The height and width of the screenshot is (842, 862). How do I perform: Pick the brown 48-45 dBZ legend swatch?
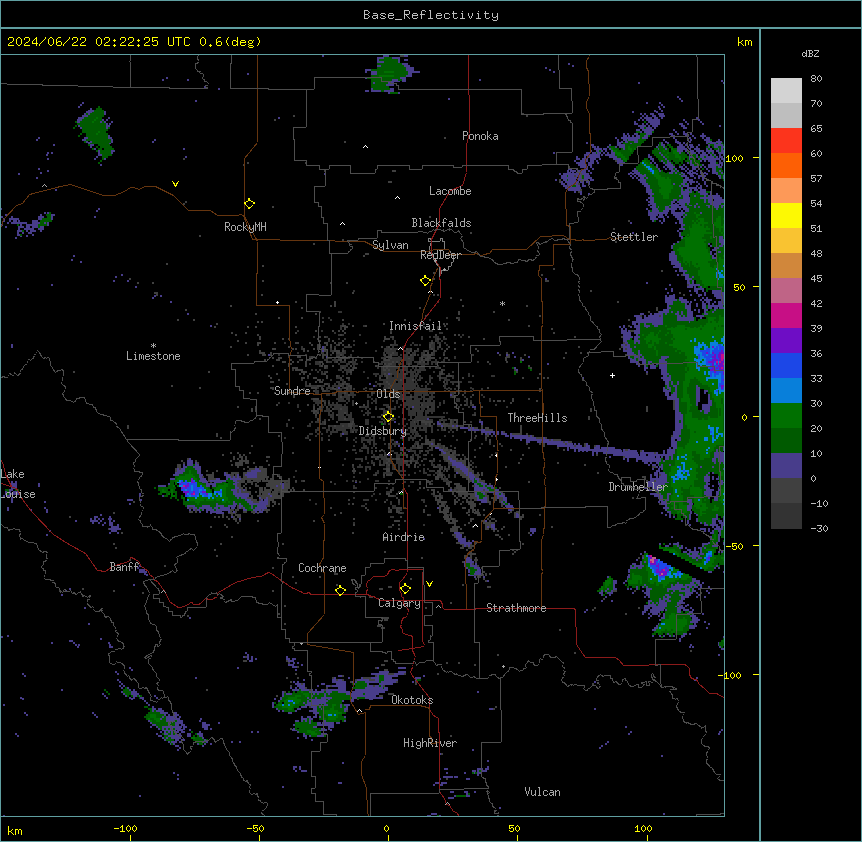coord(786,265)
